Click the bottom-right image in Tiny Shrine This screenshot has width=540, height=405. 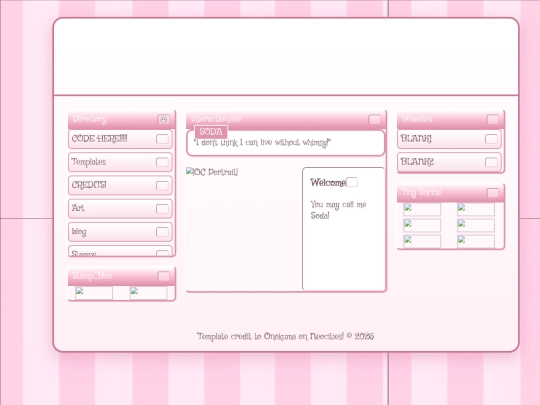[476, 241]
